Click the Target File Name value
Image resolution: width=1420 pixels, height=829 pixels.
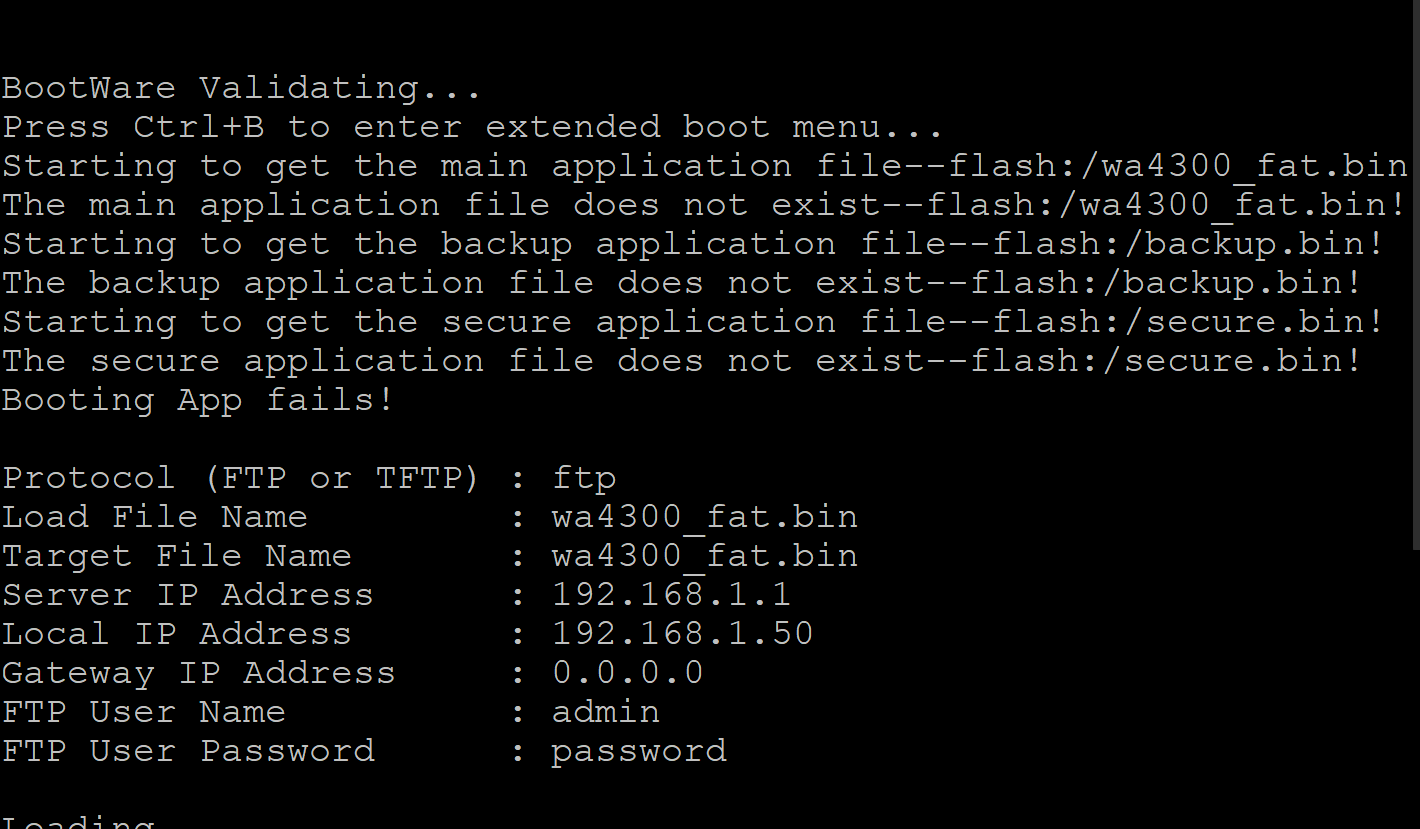[704, 556]
